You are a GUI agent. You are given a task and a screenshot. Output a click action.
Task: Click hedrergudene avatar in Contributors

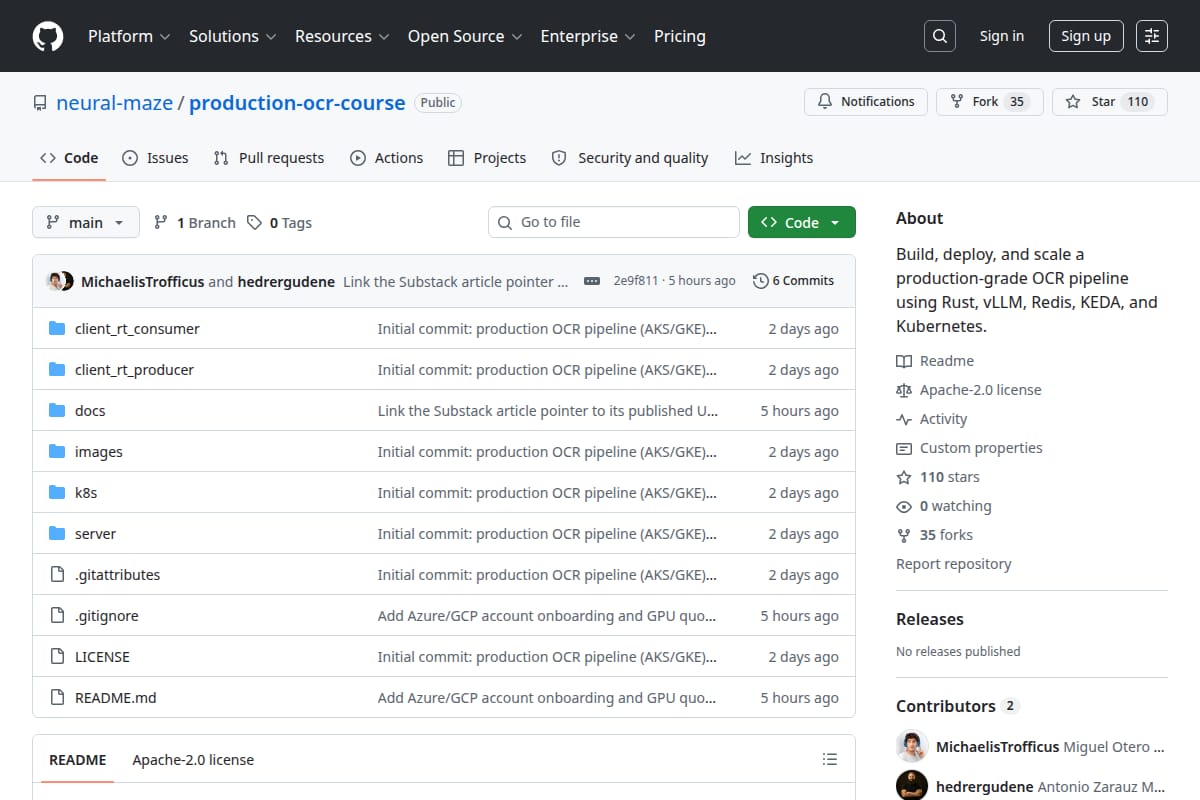[912, 786]
